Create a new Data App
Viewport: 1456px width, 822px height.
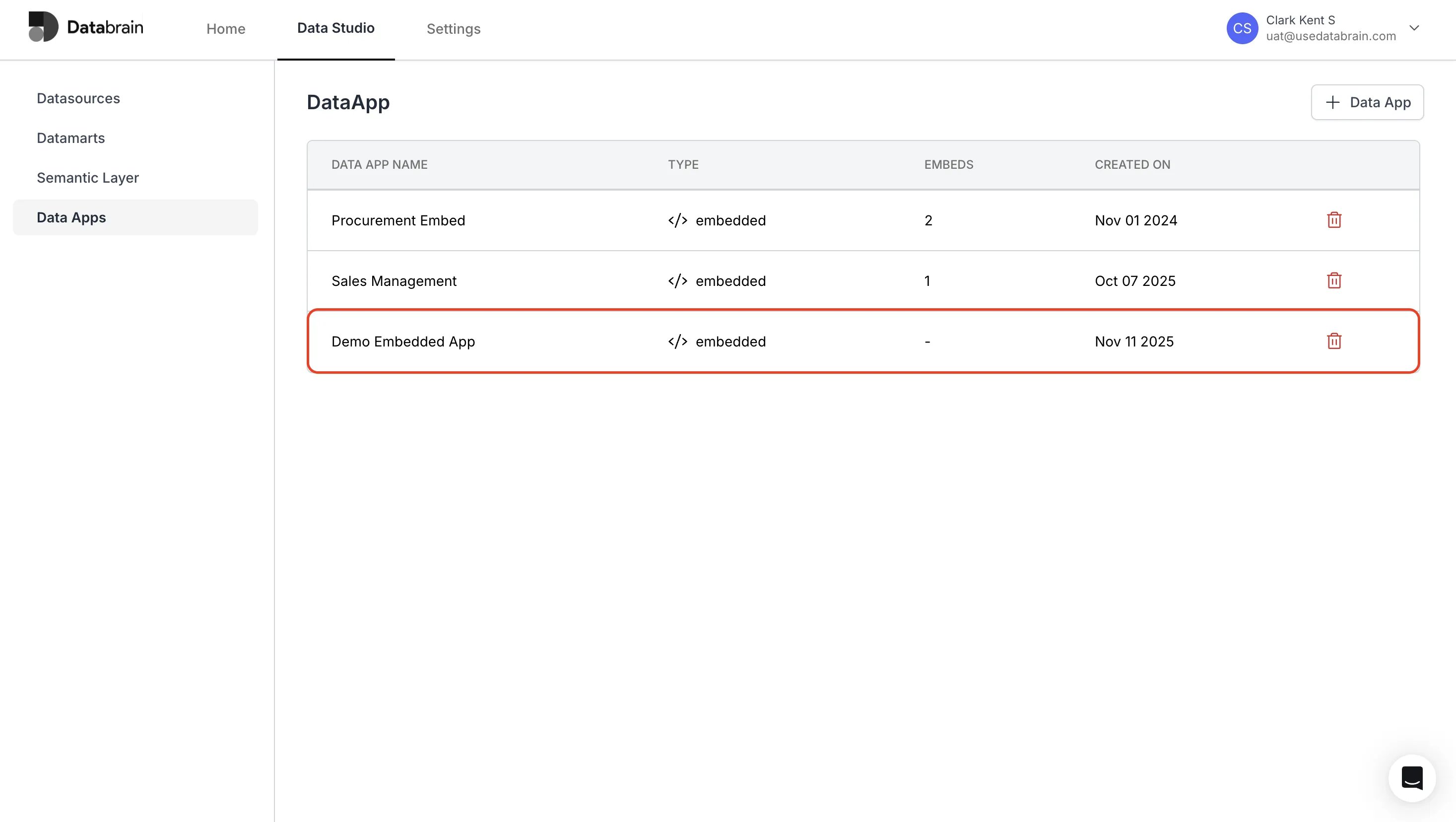click(x=1367, y=102)
